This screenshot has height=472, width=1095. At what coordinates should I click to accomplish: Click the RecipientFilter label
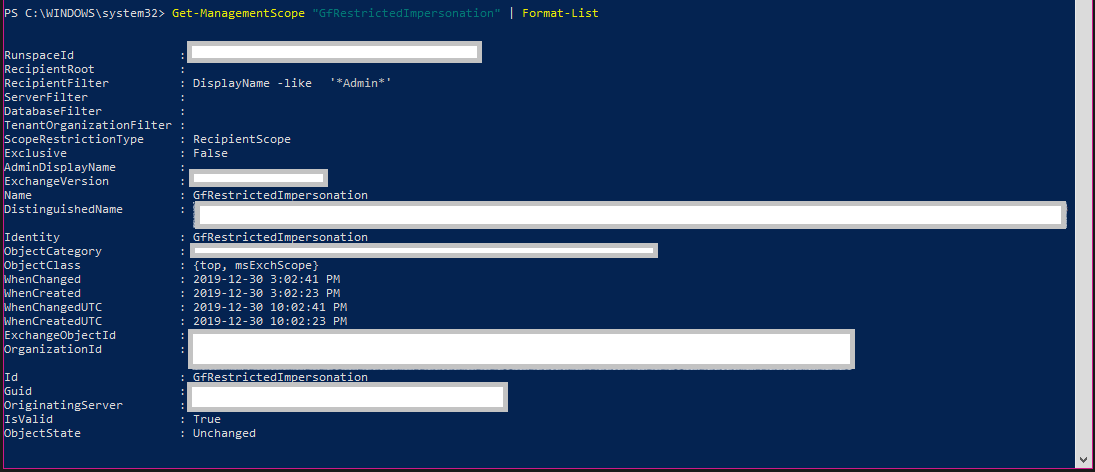coord(57,83)
